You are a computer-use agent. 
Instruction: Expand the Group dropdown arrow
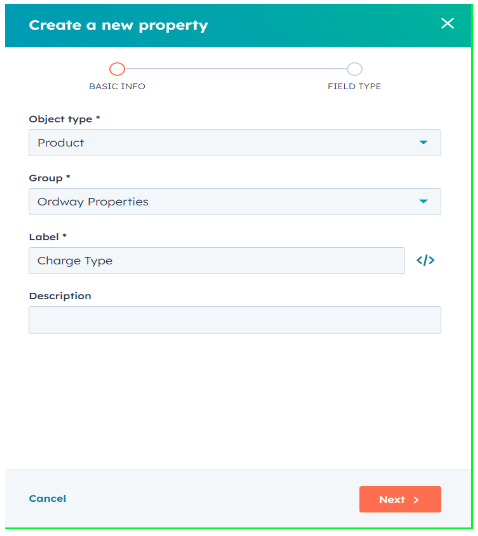[423, 201]
